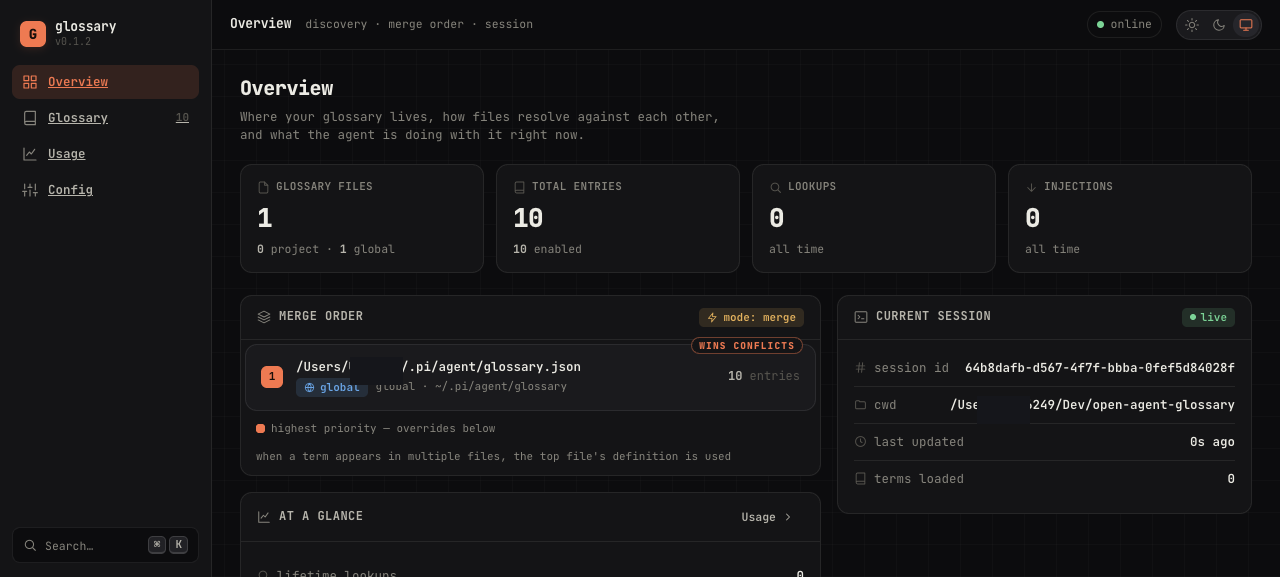Click the cwd path ending open-agent-glossary
1280x577 pixels.
point(1092,405)
